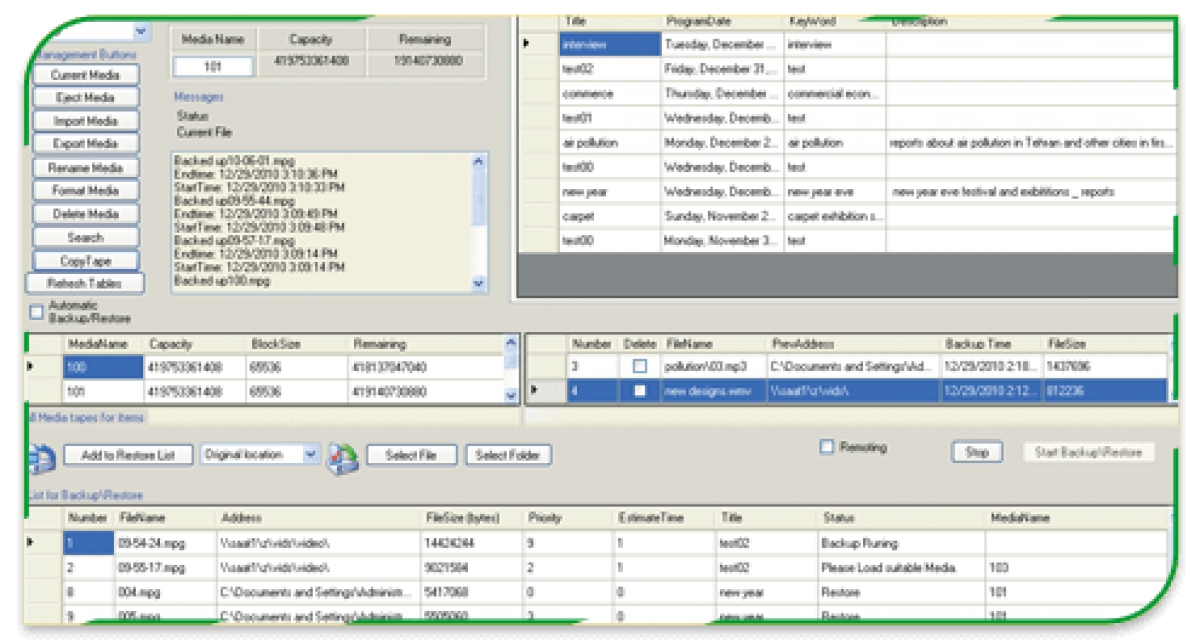Click Refresh Tables button

[85, 284]
